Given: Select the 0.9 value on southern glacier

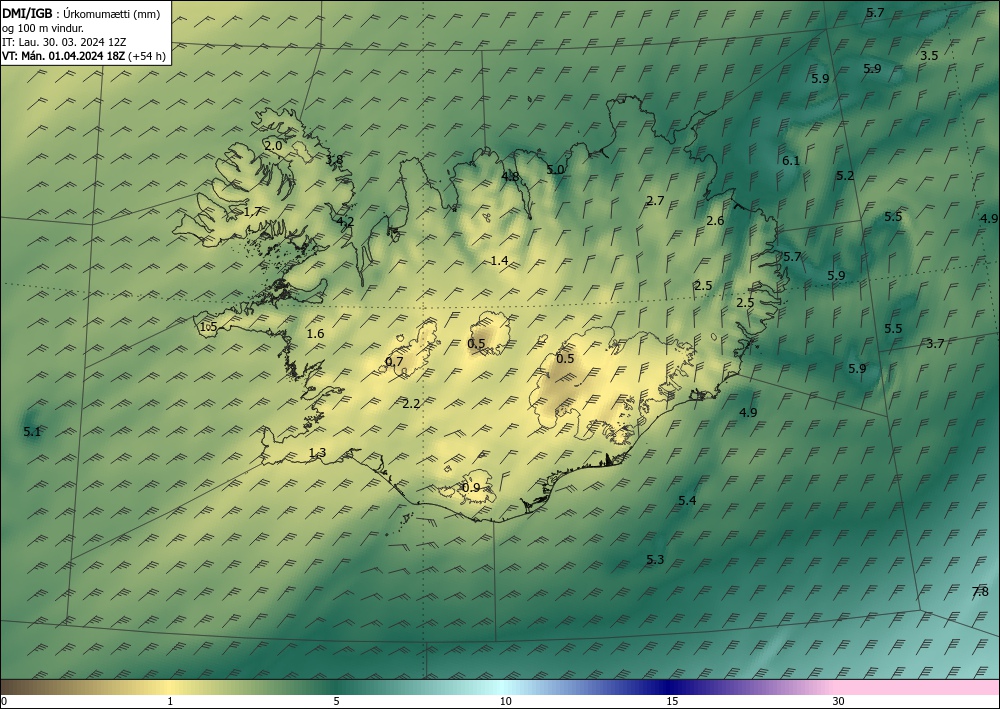Looking at the screenshot, I should pos(471,488).
